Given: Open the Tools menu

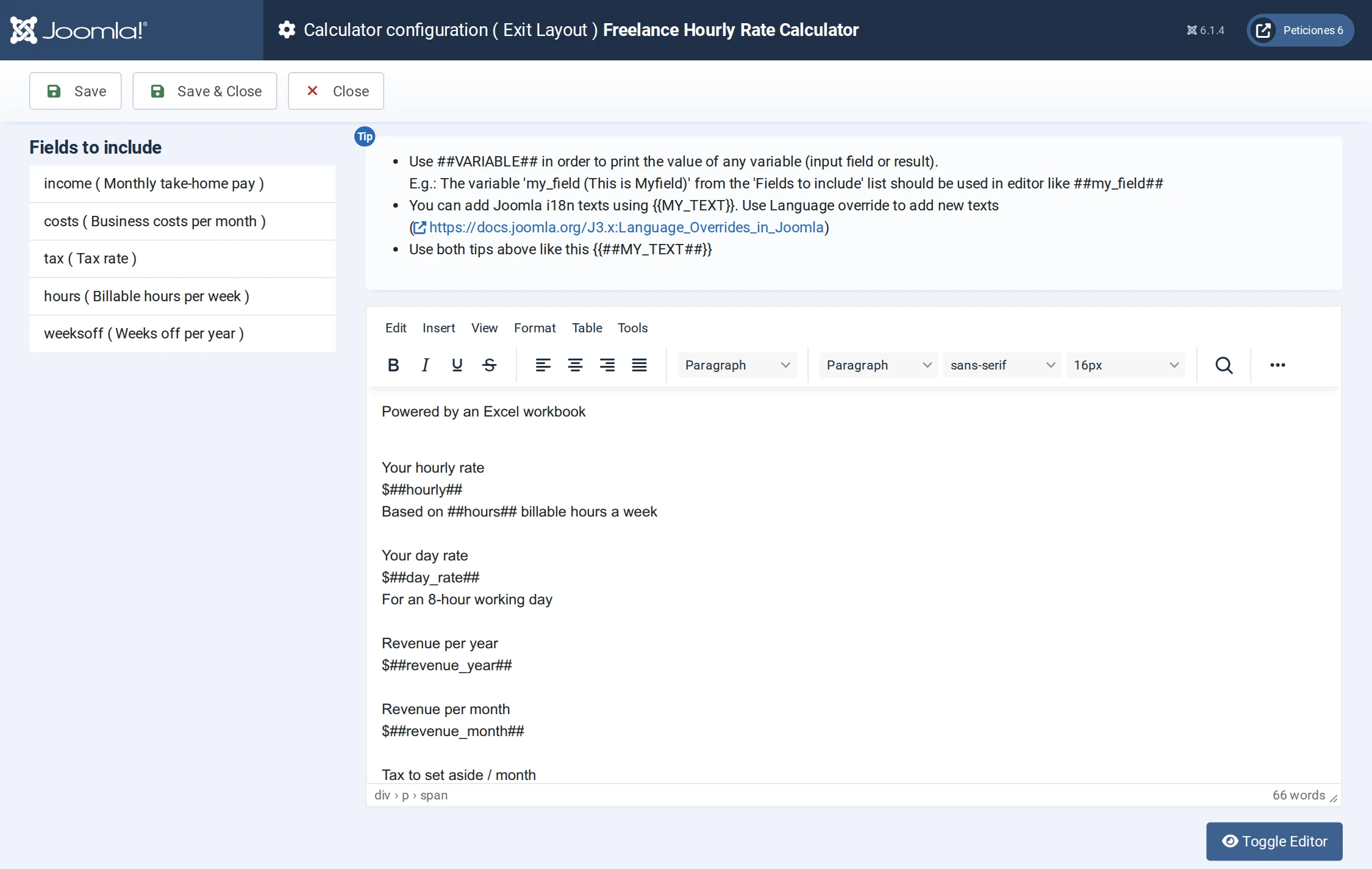Looking at the screenshot, I should point(632,328).
